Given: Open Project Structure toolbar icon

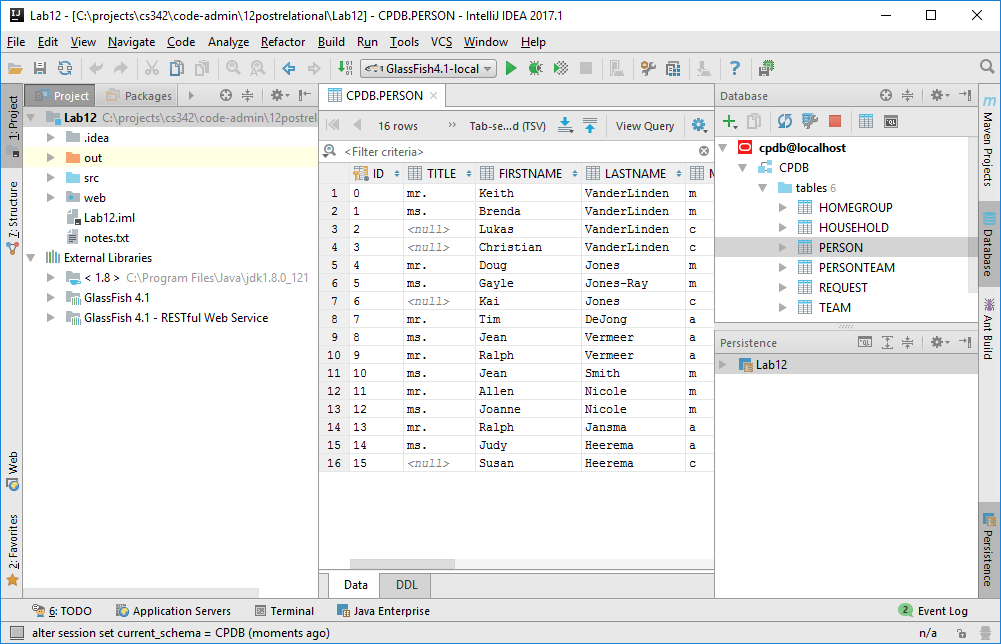Looking at the screenshot, I should click(673, 68).
